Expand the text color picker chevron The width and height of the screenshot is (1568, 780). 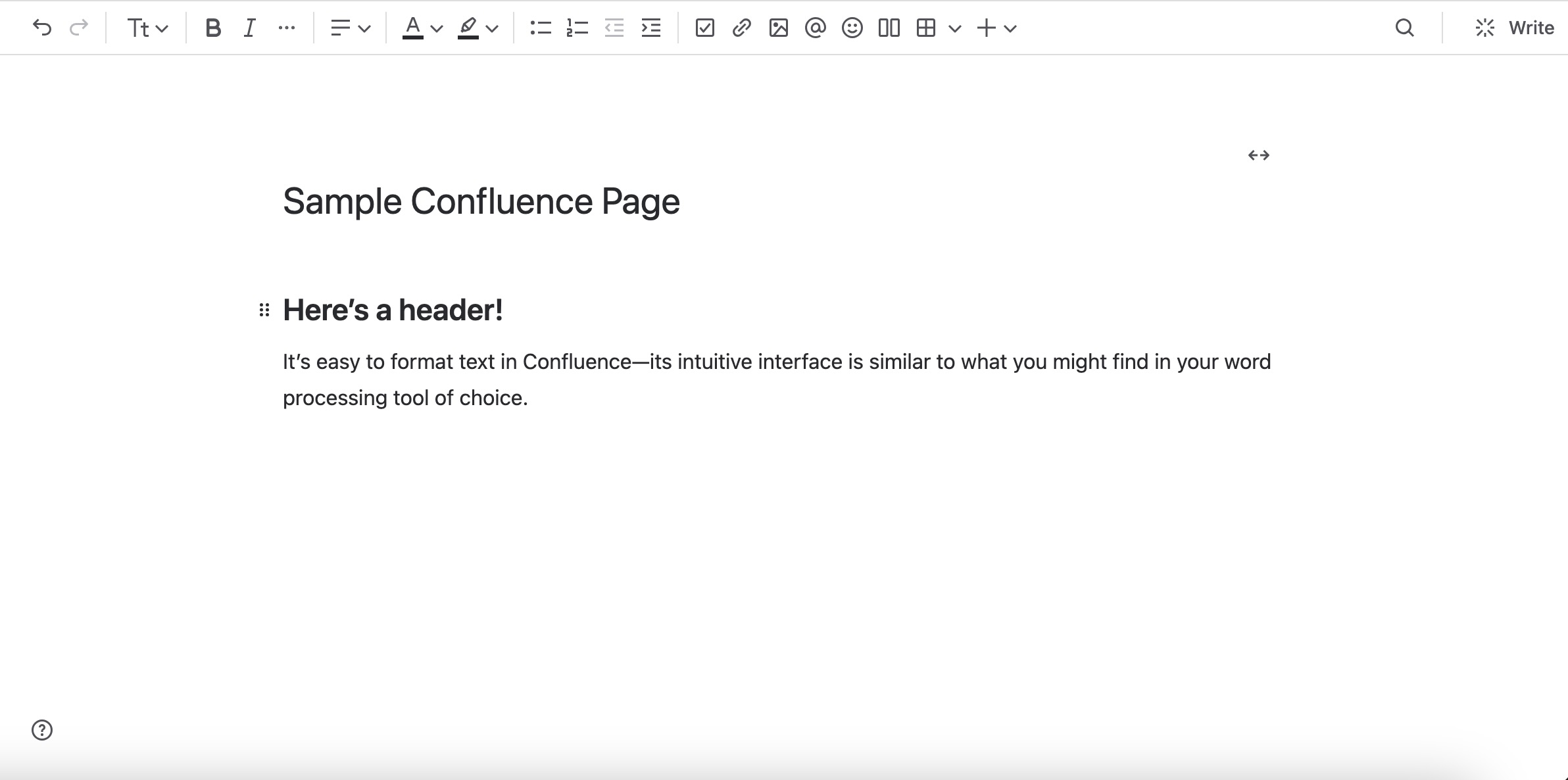437,28
